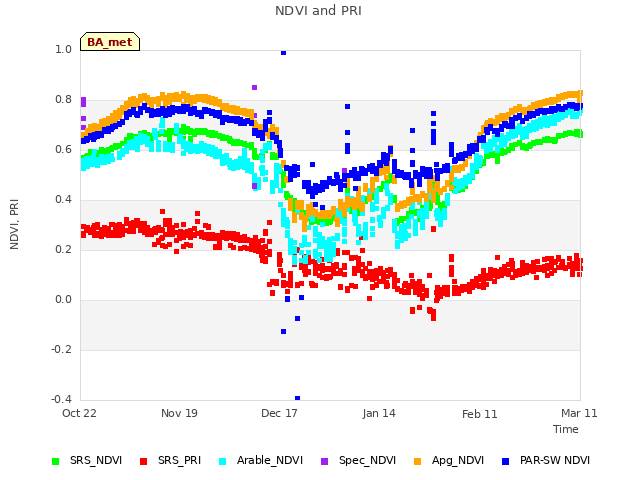This screenshot has width=640, height=480.
Task: Click the -0.4 y-axis tick label
Action: pyautogui.click(x=61, y=399)
